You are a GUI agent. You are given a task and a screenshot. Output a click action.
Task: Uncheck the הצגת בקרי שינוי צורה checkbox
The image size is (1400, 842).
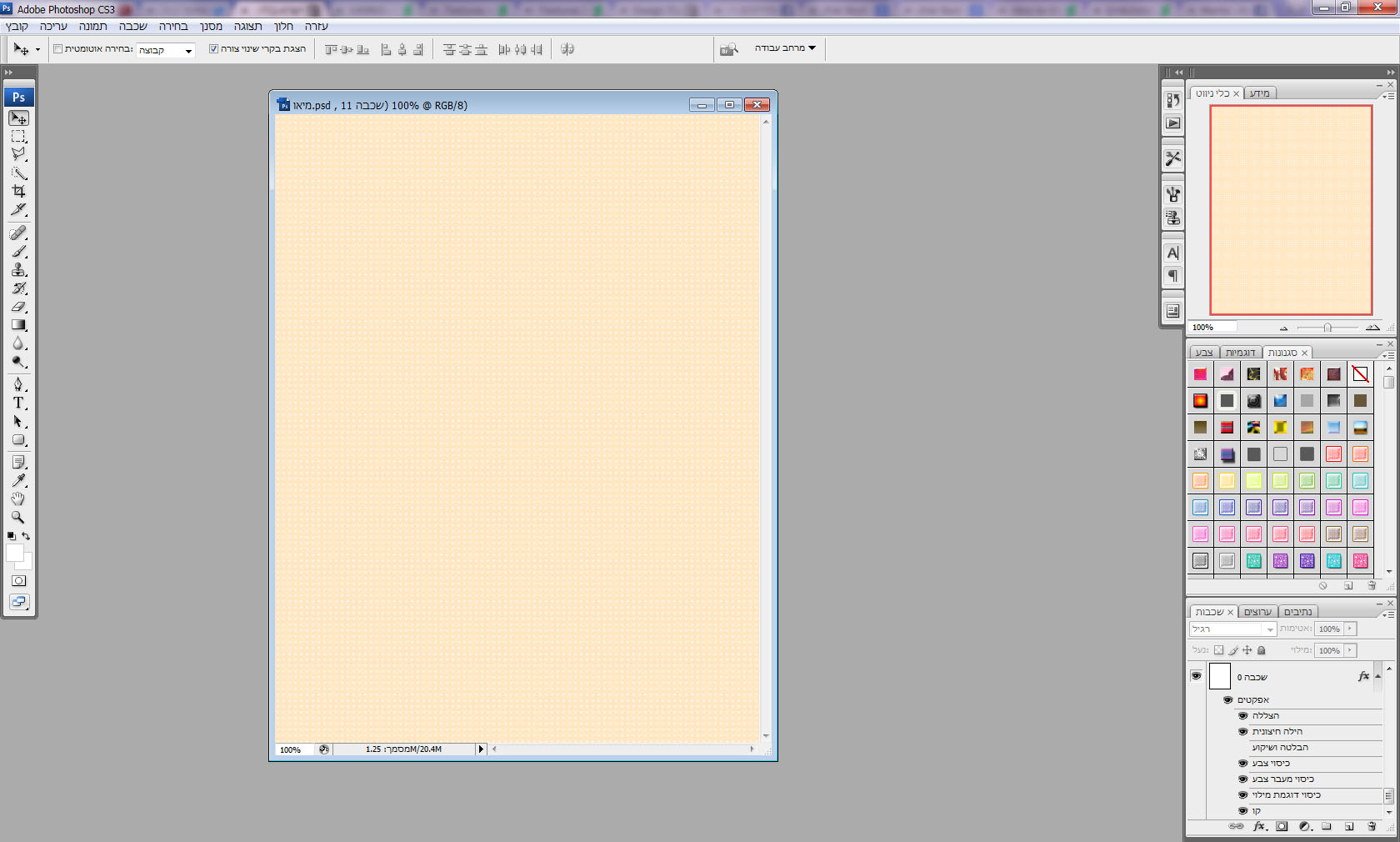[213, 49]
